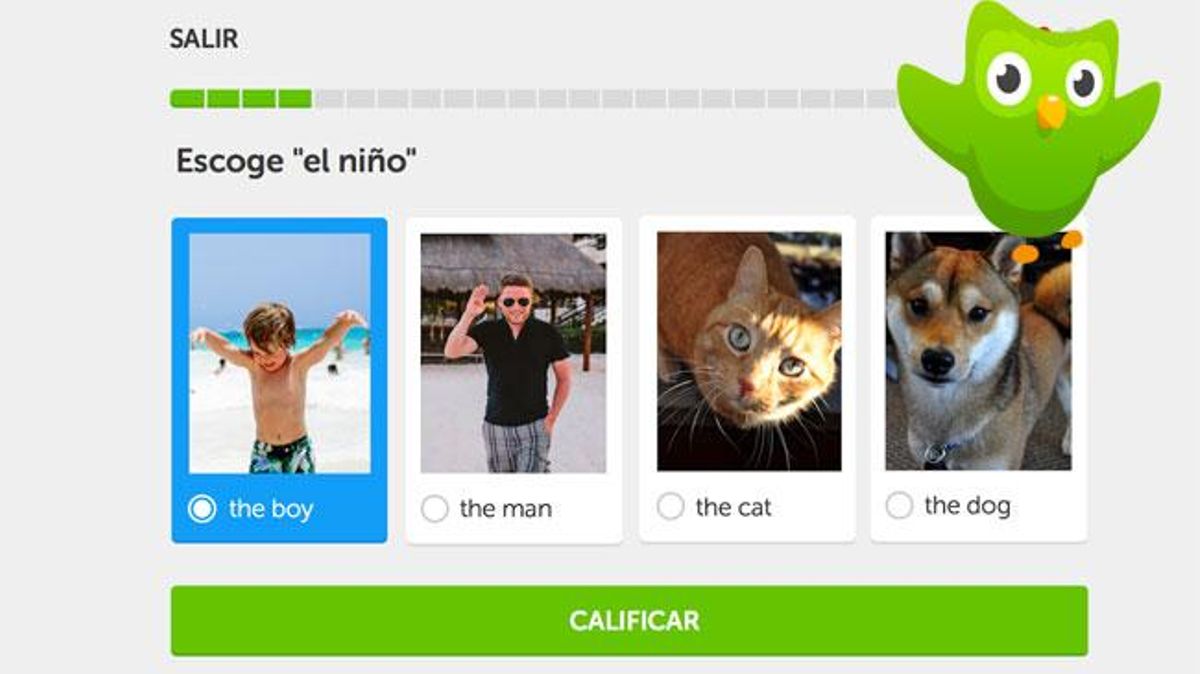Image resolution: width=1200 pixels, height=674 pixels.
Task: Click the "the man" text label
Action: pyautogui.click(x=506, y=509)
